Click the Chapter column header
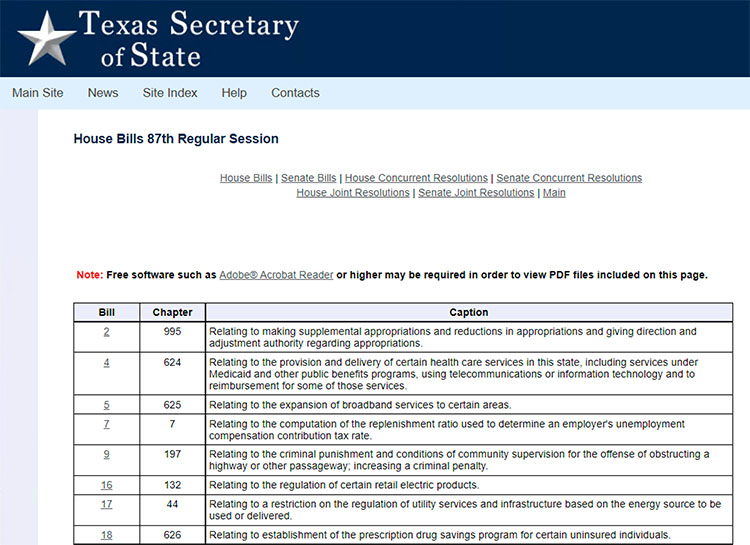 point(172,312)
